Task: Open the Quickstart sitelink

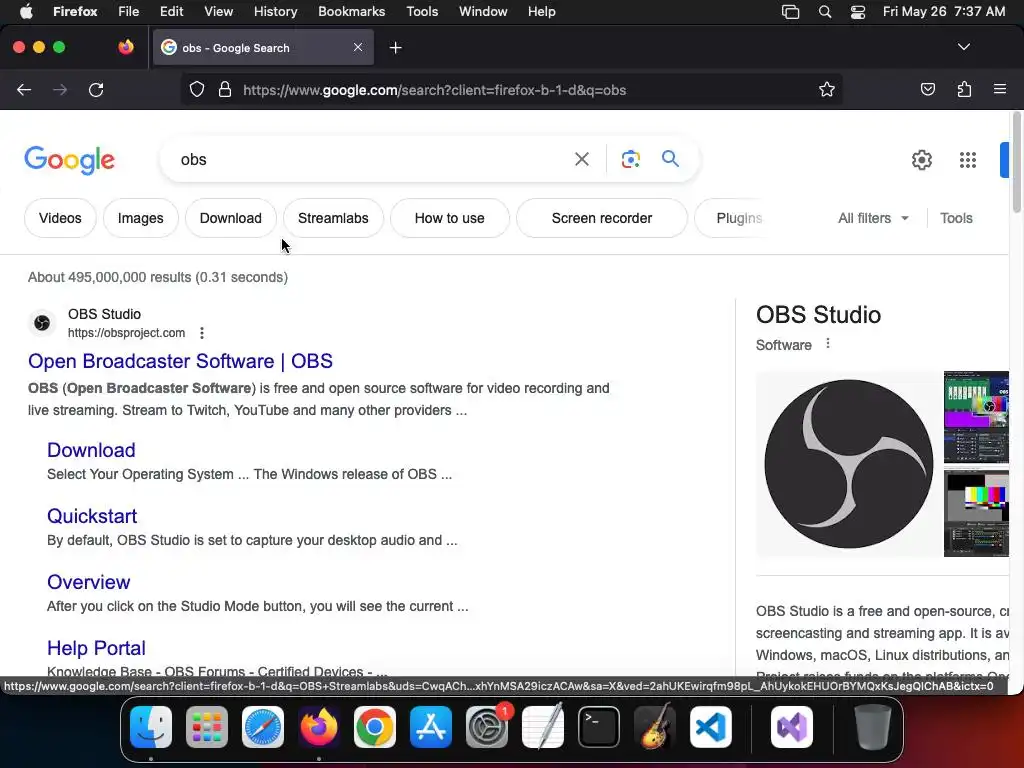Action: coord(92,516)
